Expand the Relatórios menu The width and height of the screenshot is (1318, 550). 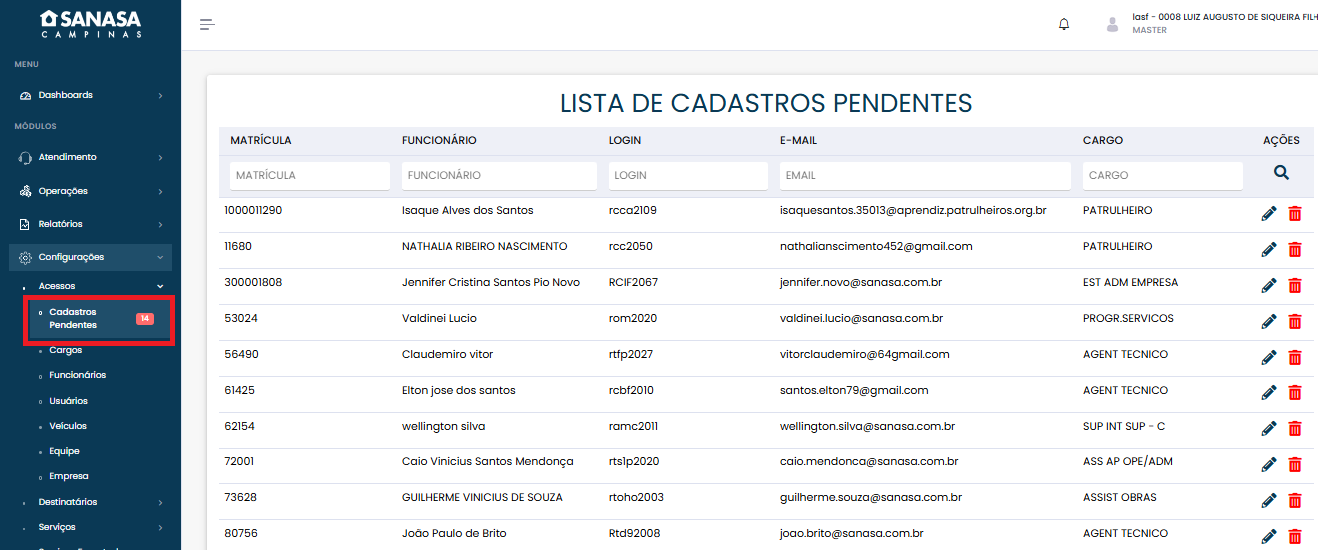click(90, 224)
